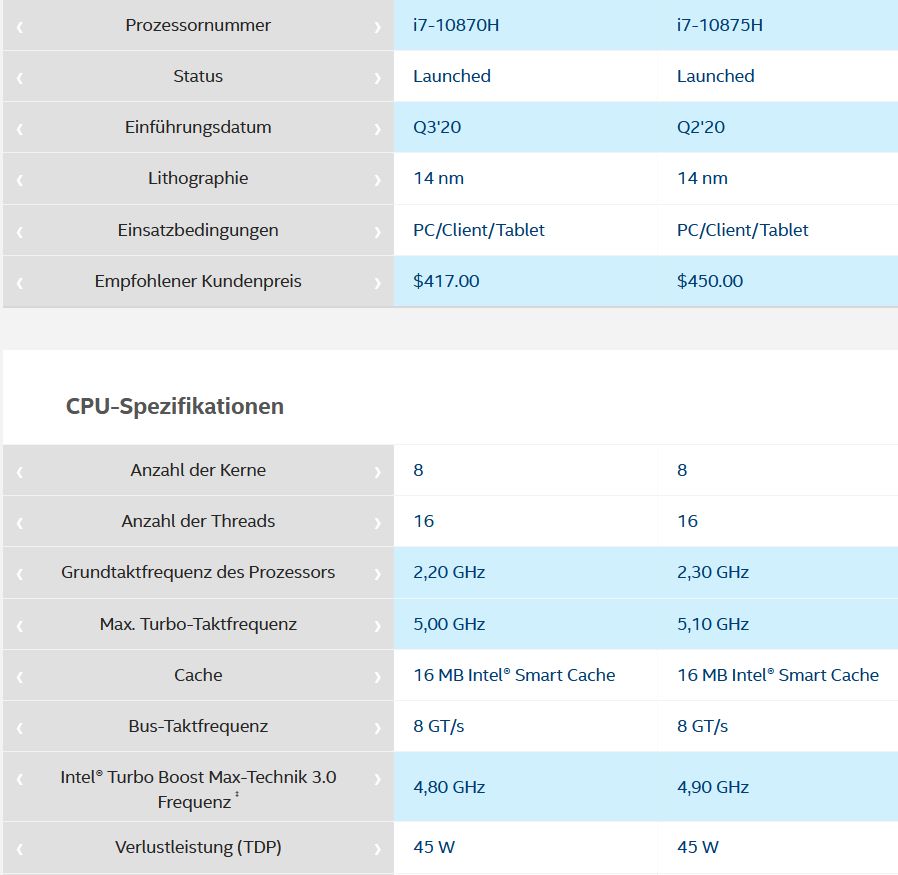Click right chevron in Anzahl der Kerne row
Screen dimensions: 898x875
click(x=377, y=472)
